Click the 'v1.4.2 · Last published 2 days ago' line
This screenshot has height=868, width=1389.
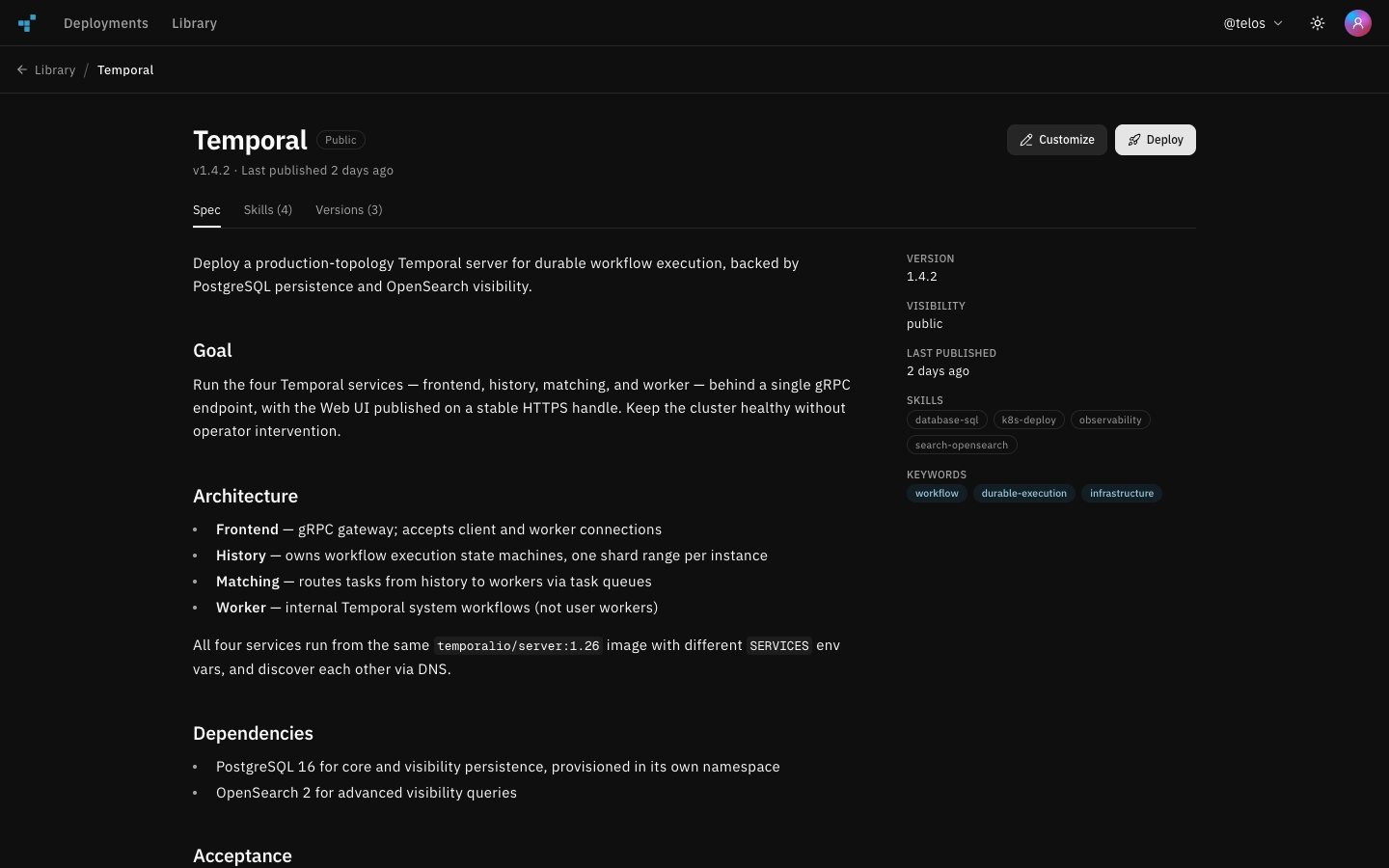pos(293,171)
